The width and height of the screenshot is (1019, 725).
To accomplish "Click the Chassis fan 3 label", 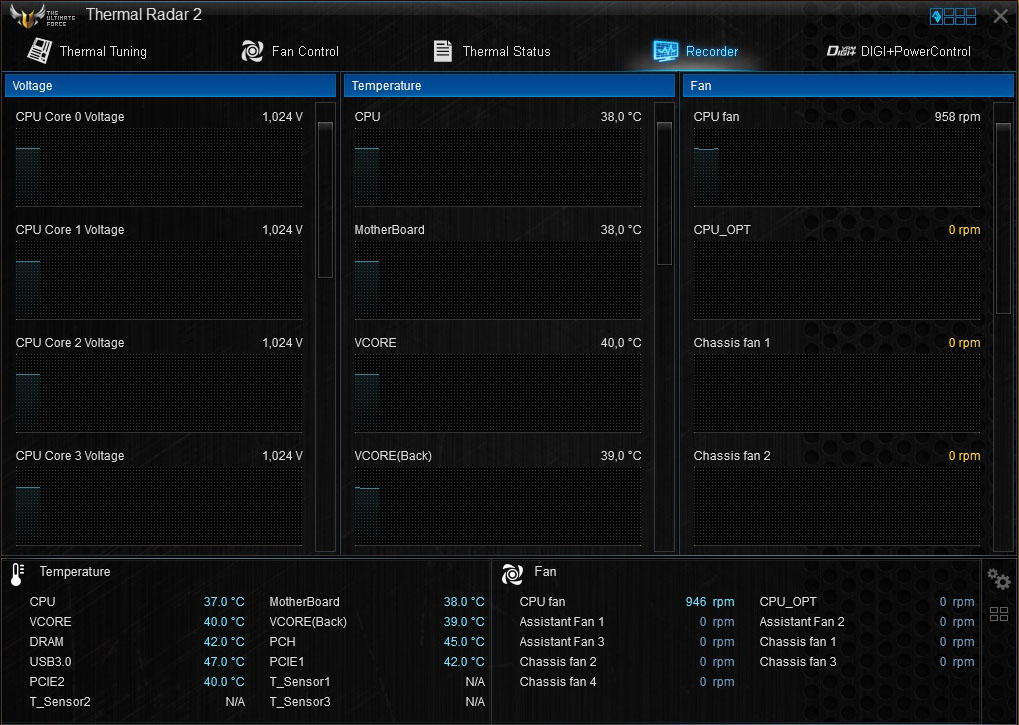I will pyautogui.click(x=797, y=662).
